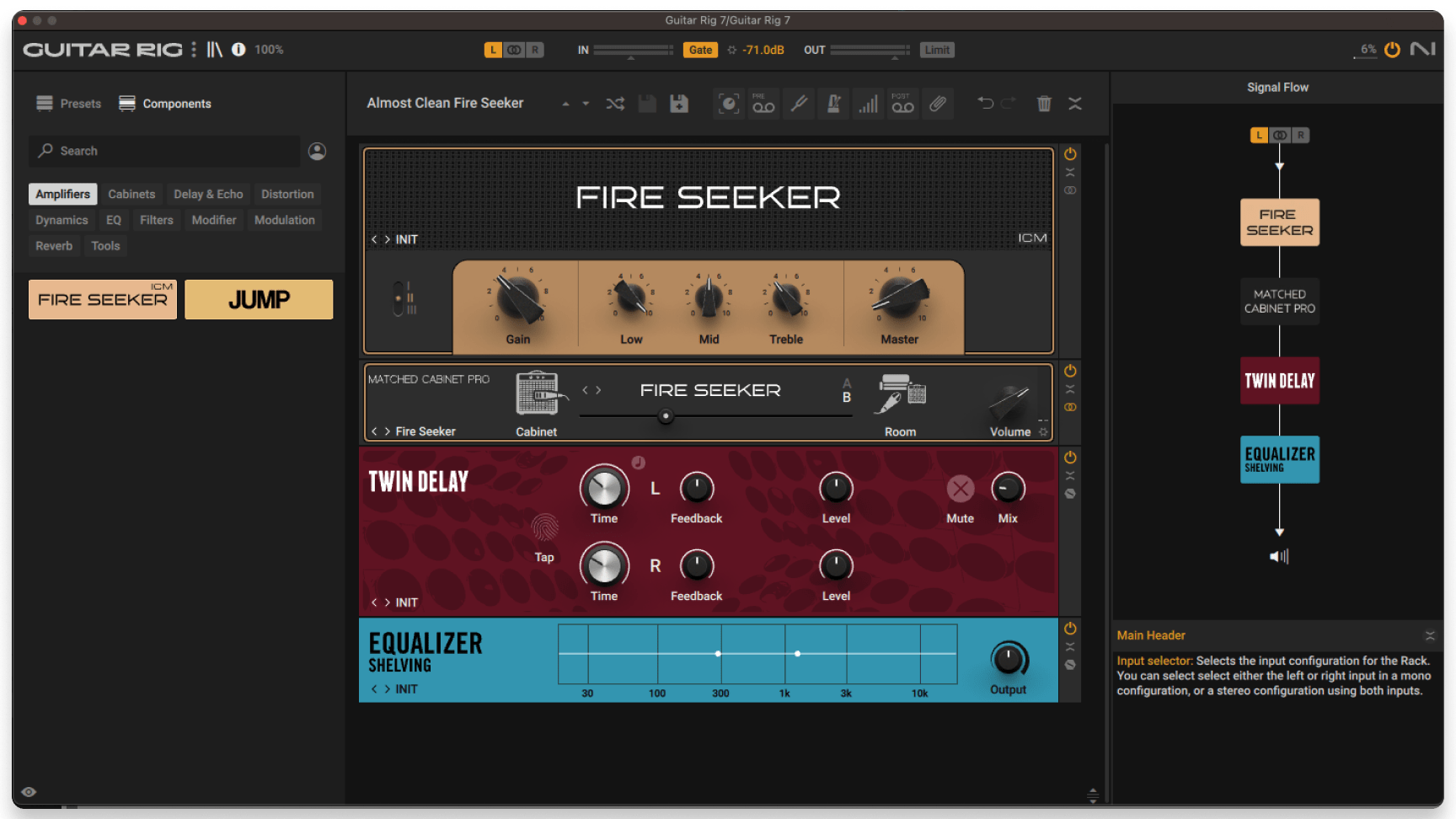Select the Delay & Echo category
Screen dimensions: 1456x819
208,194
